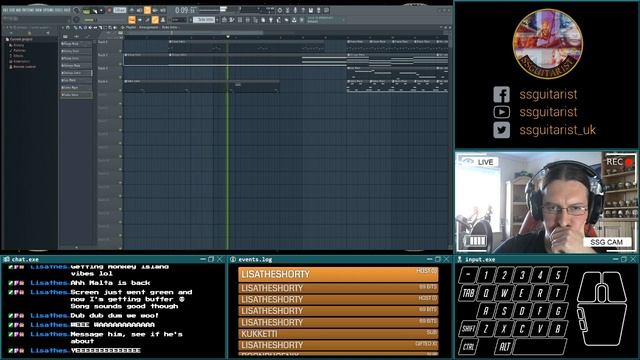
Task: Click the YouTube icon in the overlay
Action: (x=501, y=112)
